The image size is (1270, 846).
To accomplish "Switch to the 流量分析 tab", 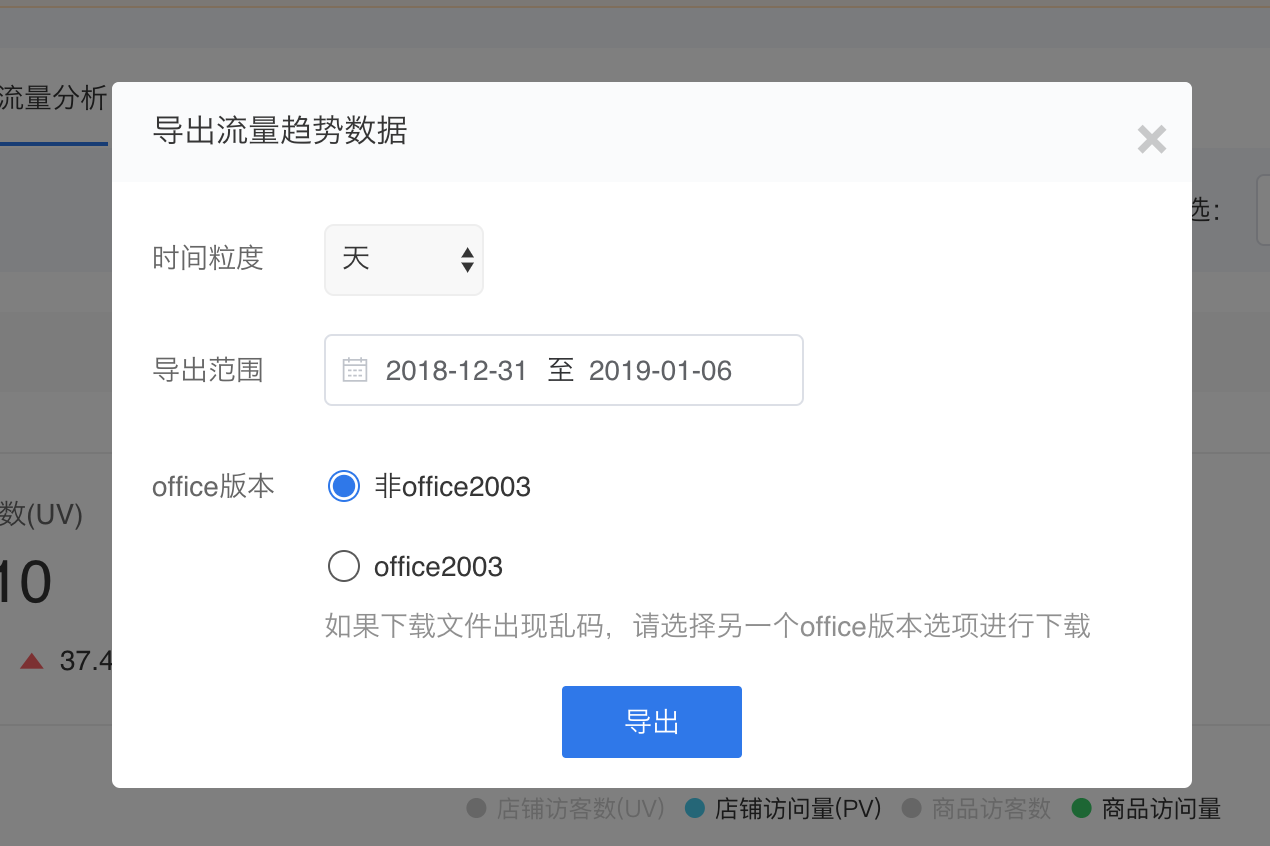I will click(54, 98).
